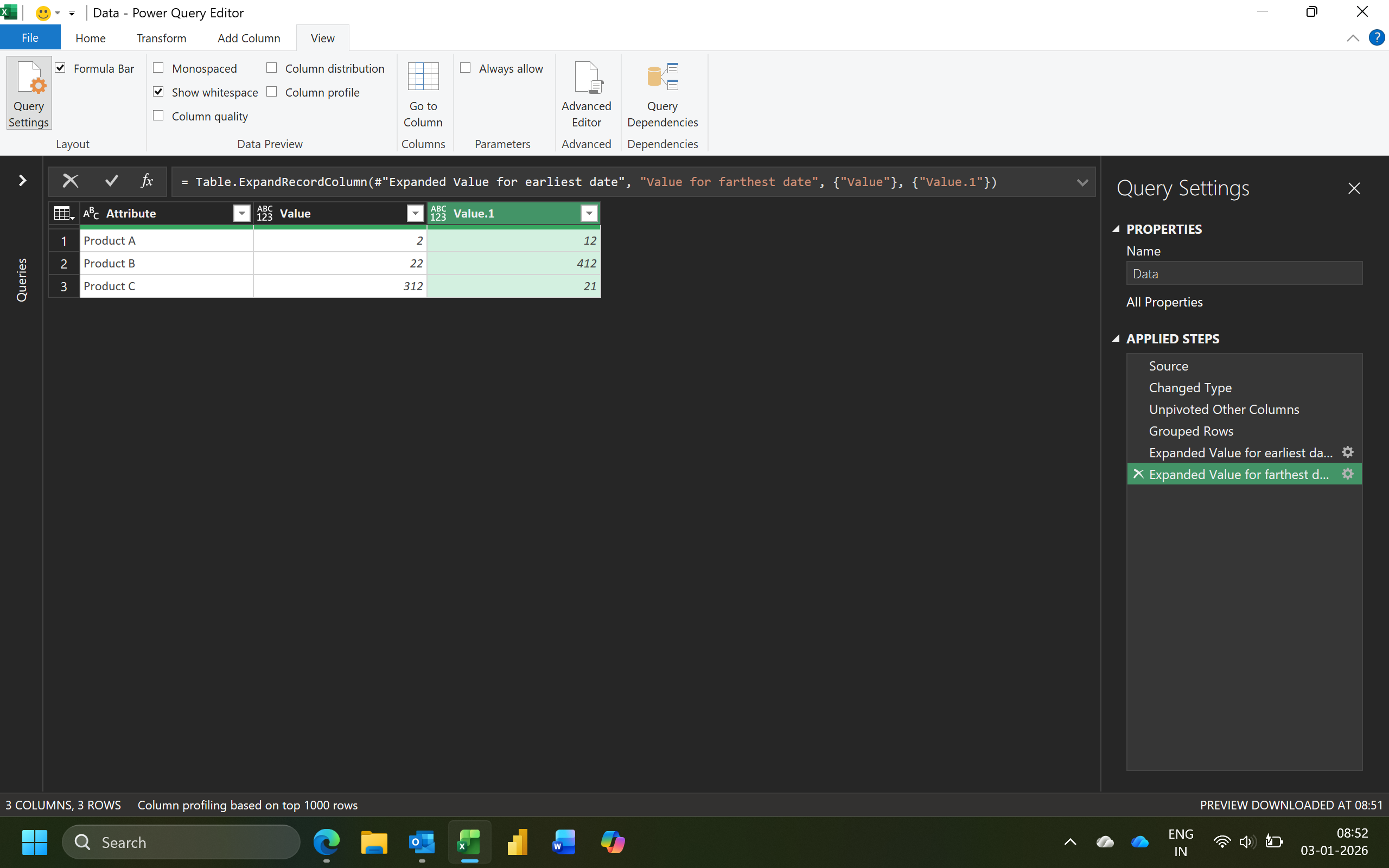Screen dimensions: 1389x868
Task: Open settings gear for Expanded Value for farthest date step
Action: pyautogui.click(x=1348, y=474)
